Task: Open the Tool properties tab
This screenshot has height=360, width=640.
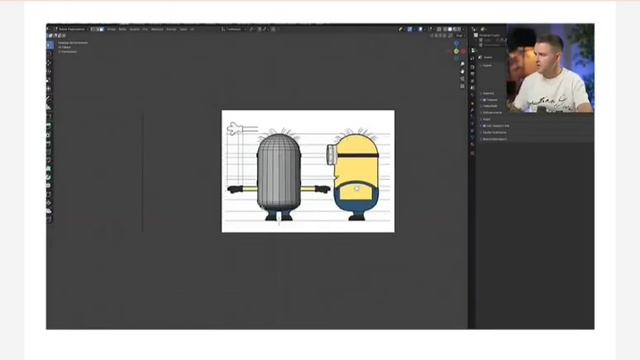Action: pyautogui.click(x=472, y=51)
